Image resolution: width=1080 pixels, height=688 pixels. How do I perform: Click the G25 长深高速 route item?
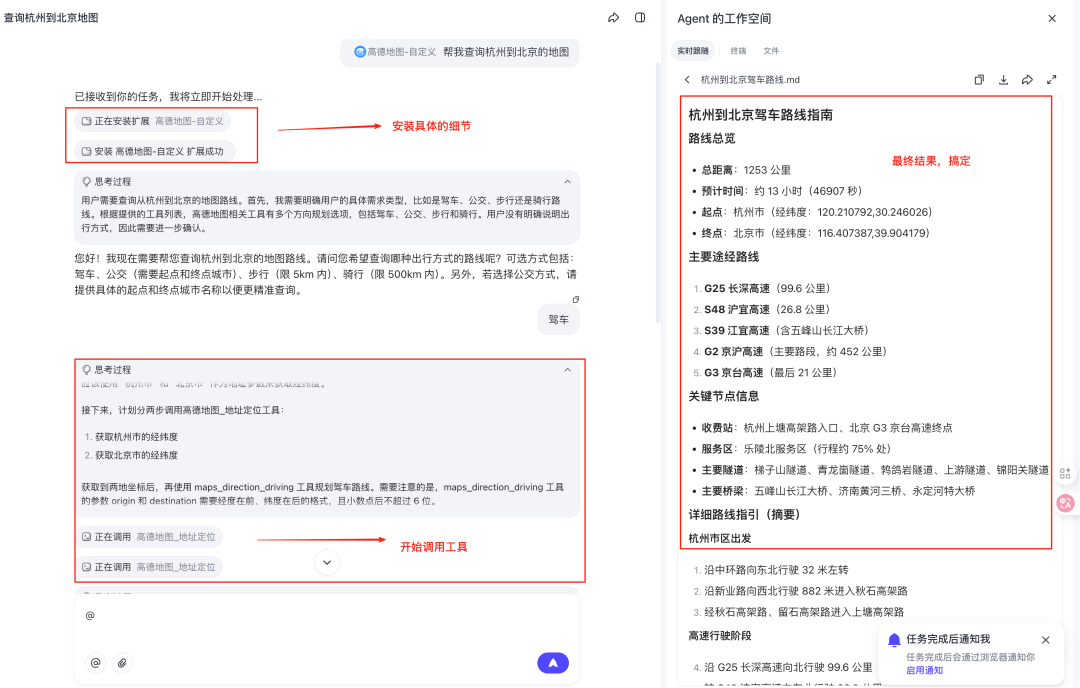767,289
